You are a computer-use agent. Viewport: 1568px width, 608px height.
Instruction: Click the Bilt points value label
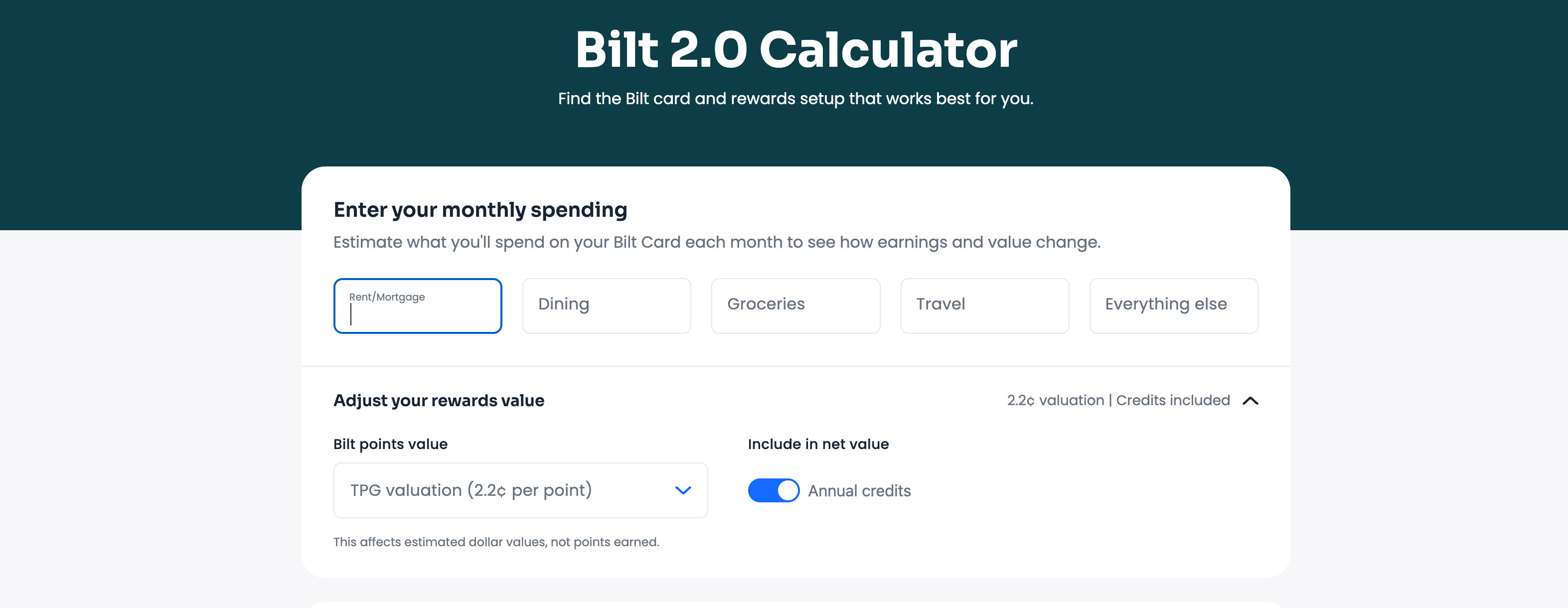[x=390, y=444]
